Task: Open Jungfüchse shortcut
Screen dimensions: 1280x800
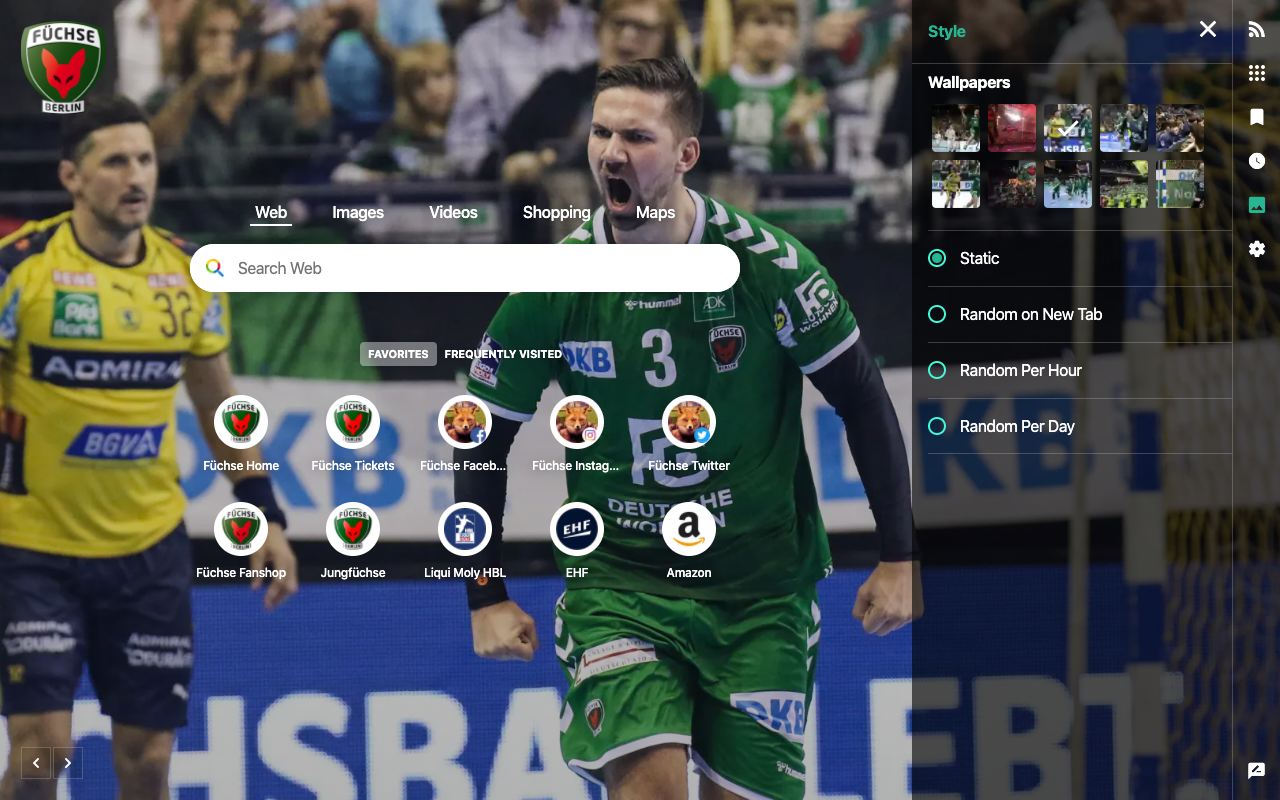Action: (x=353, y=529)
